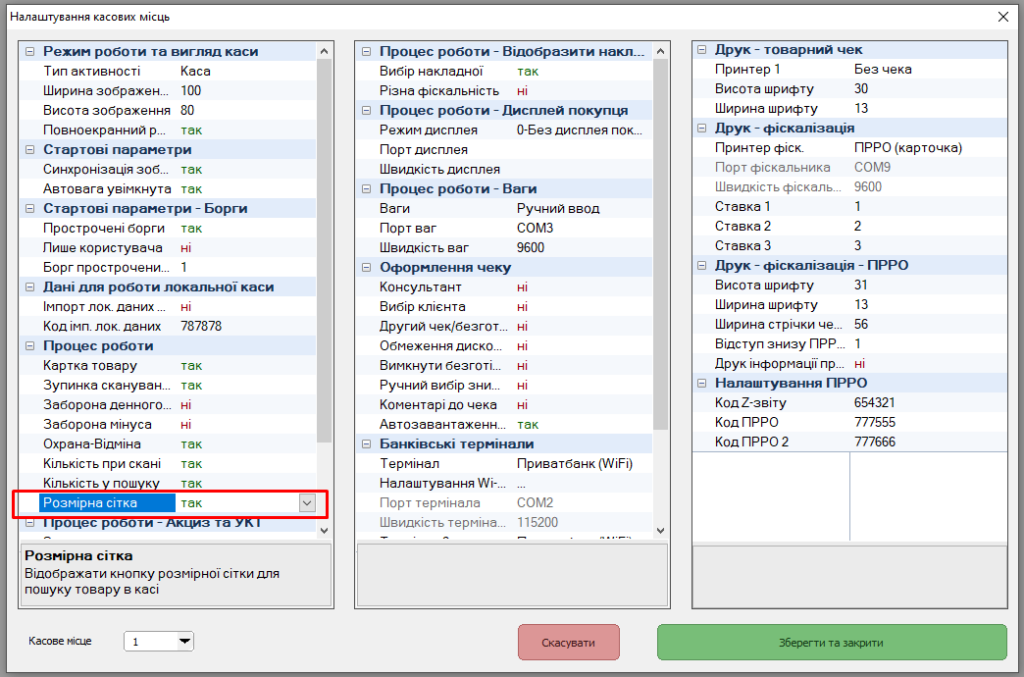Viewport: 1024px width, 677px height.
Task: Toggle the Заборона мінуса value
Action: 186,424
